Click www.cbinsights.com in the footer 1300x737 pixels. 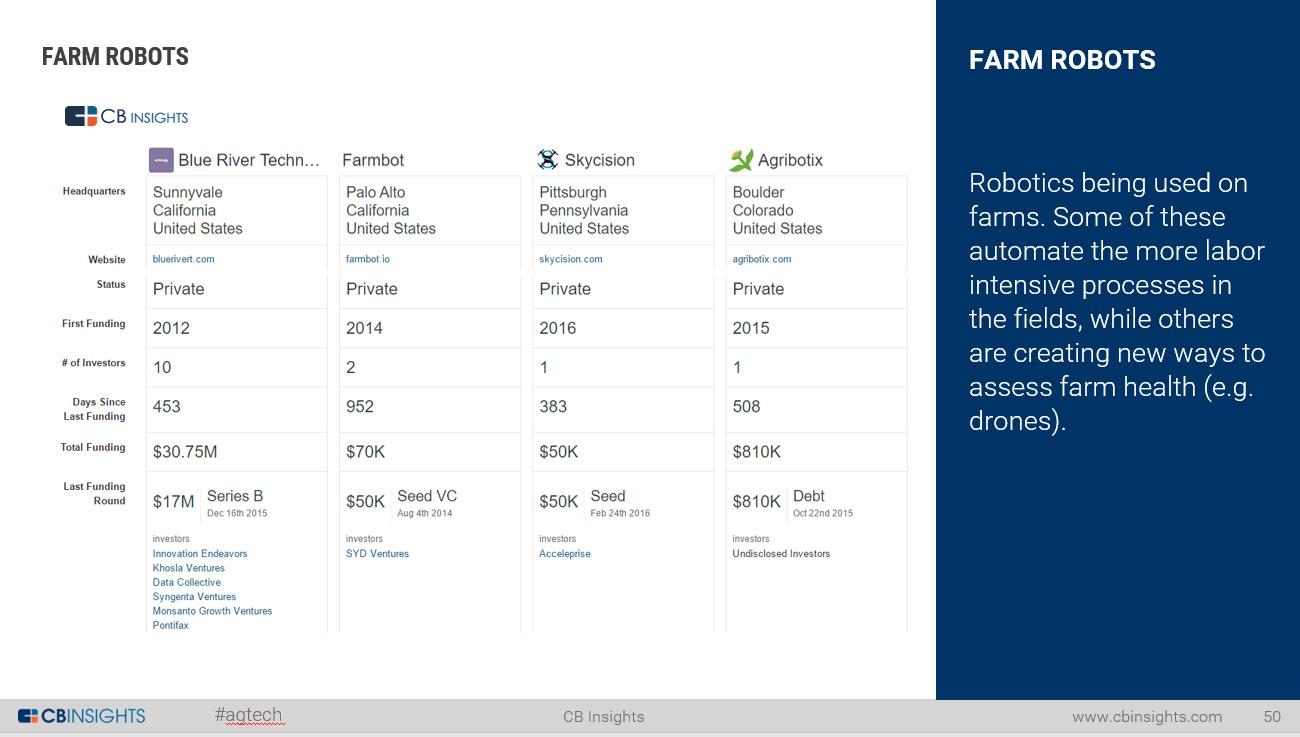1147,717
